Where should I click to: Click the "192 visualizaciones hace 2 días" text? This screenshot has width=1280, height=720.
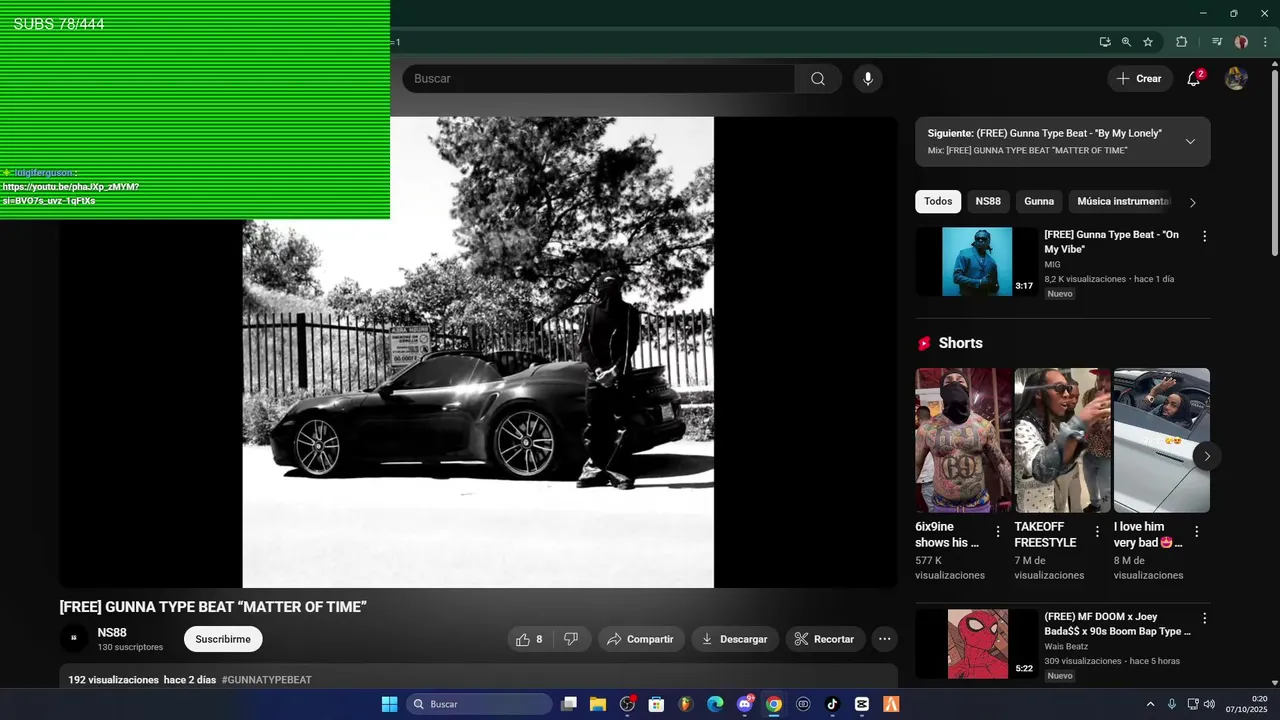tap(142, 680)
